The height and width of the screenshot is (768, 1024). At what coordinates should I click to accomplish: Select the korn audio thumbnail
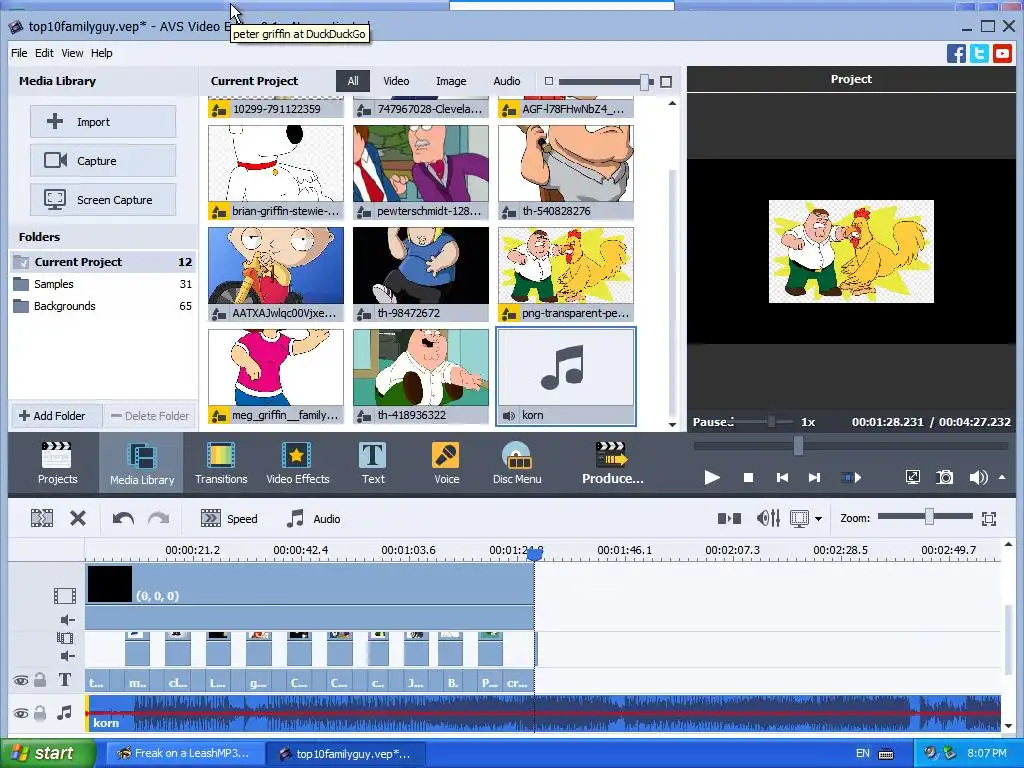566,377
